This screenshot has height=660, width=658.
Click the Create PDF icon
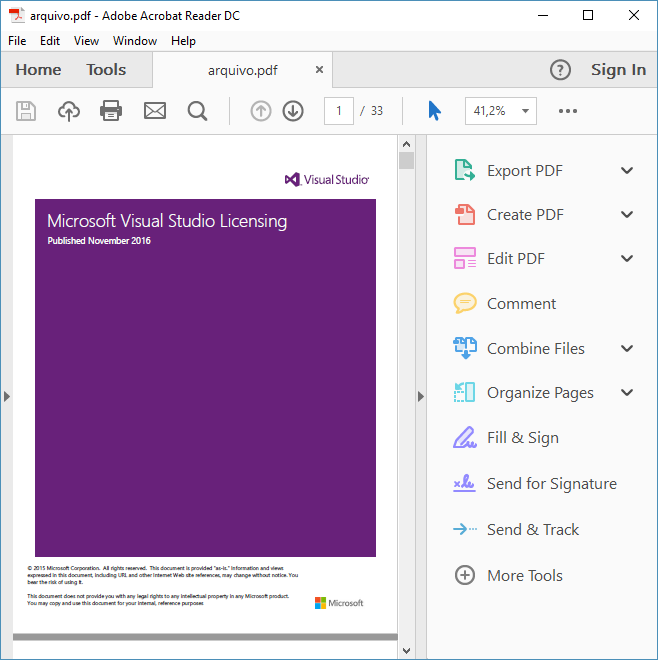point(465,215)
